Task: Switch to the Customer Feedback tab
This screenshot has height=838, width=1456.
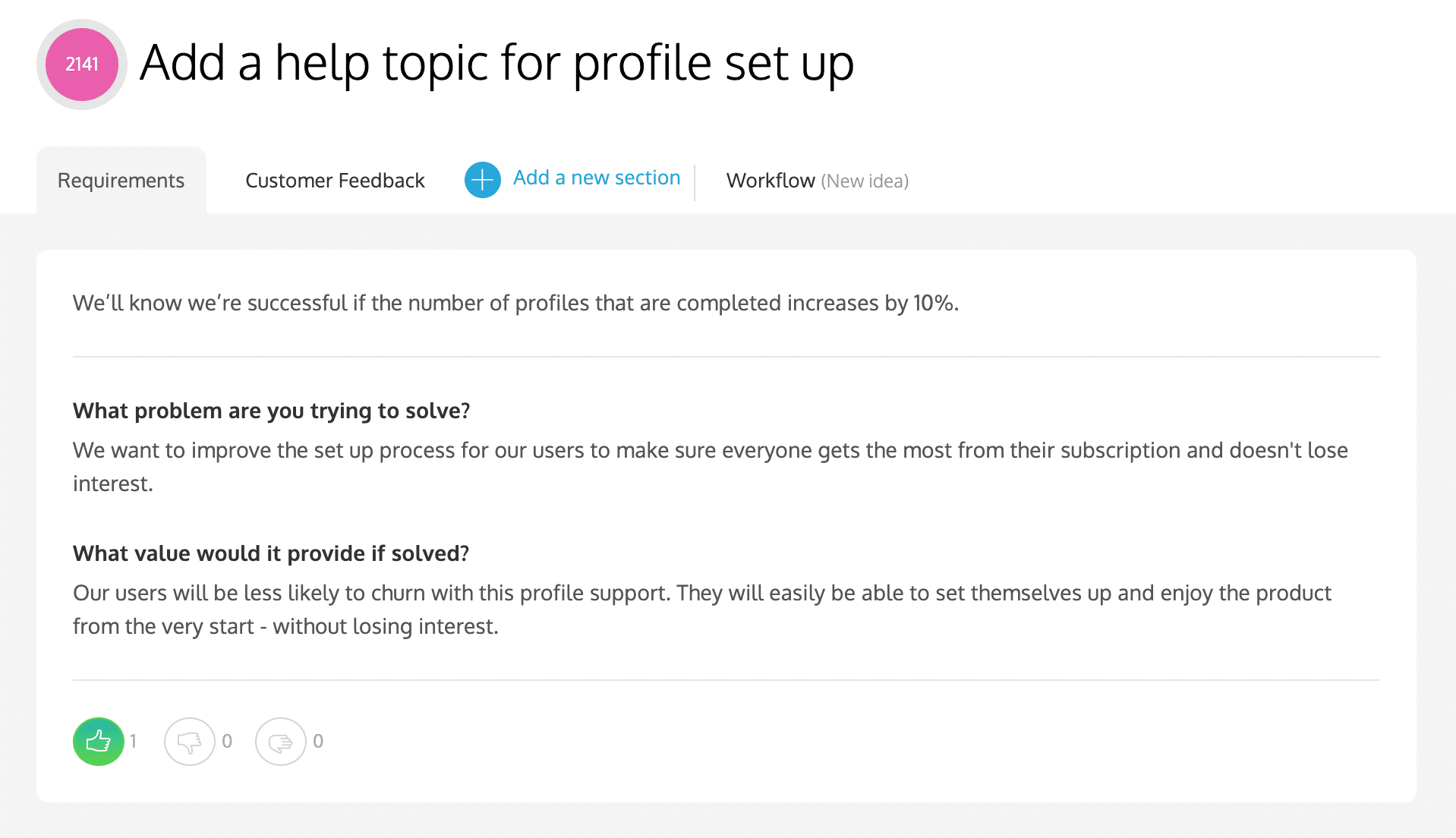Action: pyautogui.click(x=335, y=181)
